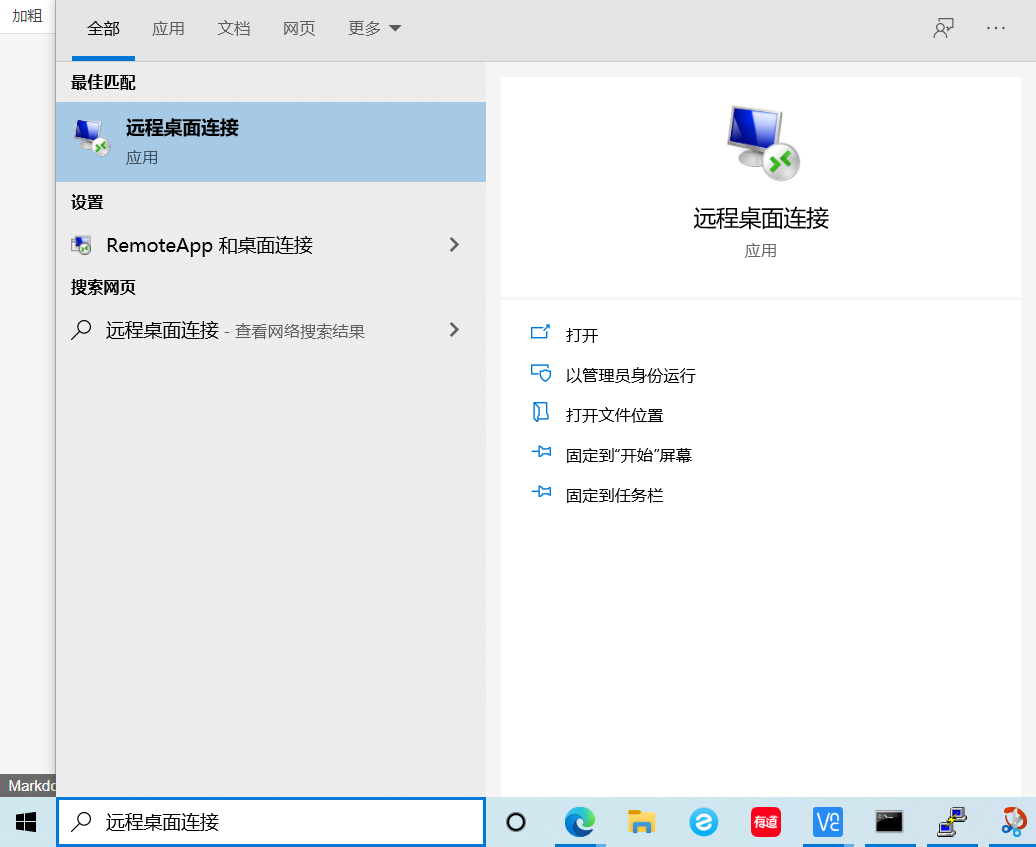Click the search input field with 远程桌面连接
This screenshot has height=847, width=1036.
271,822
